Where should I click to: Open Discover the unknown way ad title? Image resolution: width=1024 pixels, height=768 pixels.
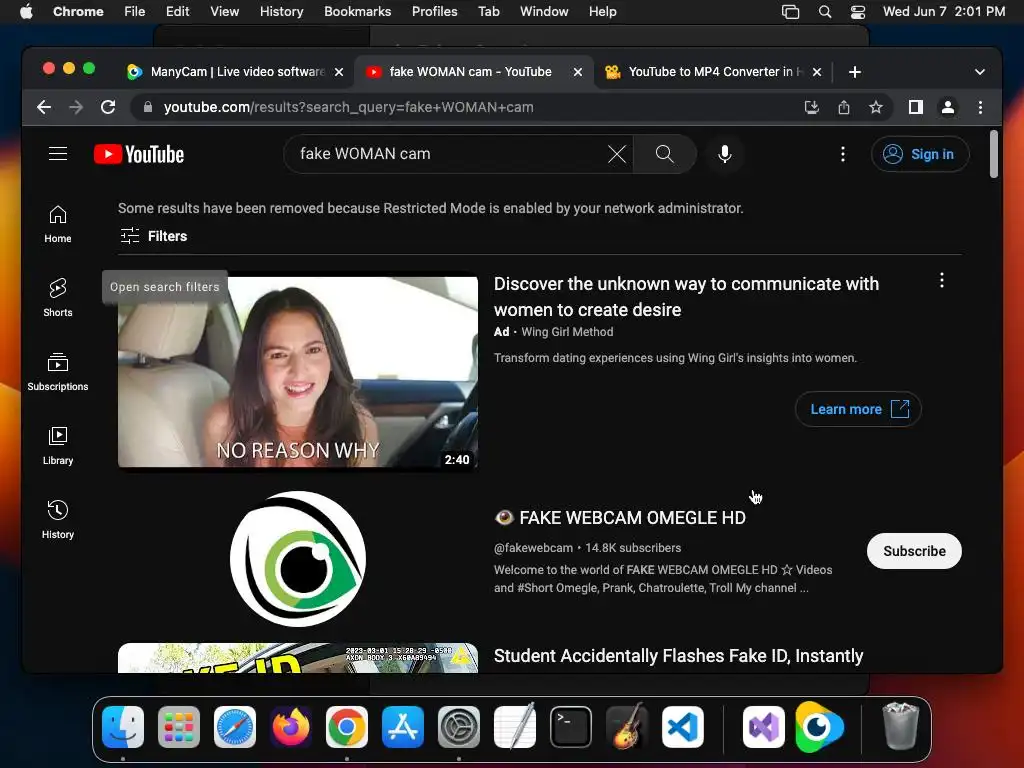[686, 296]
